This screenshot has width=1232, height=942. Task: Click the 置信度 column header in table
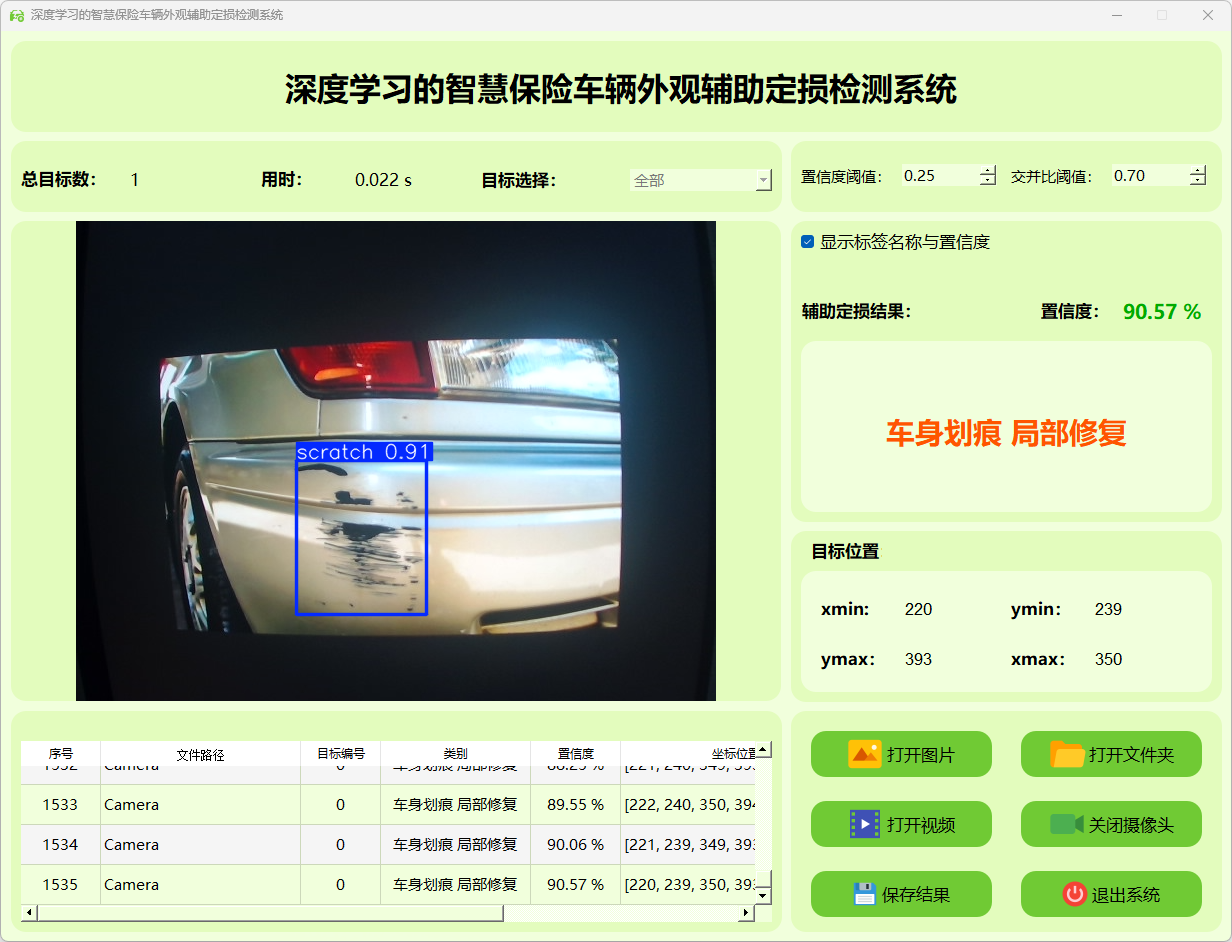click(x=575, y=754)
